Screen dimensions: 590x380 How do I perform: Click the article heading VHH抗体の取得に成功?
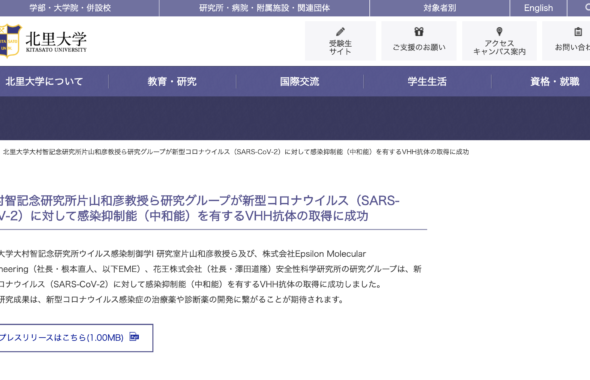307,216
